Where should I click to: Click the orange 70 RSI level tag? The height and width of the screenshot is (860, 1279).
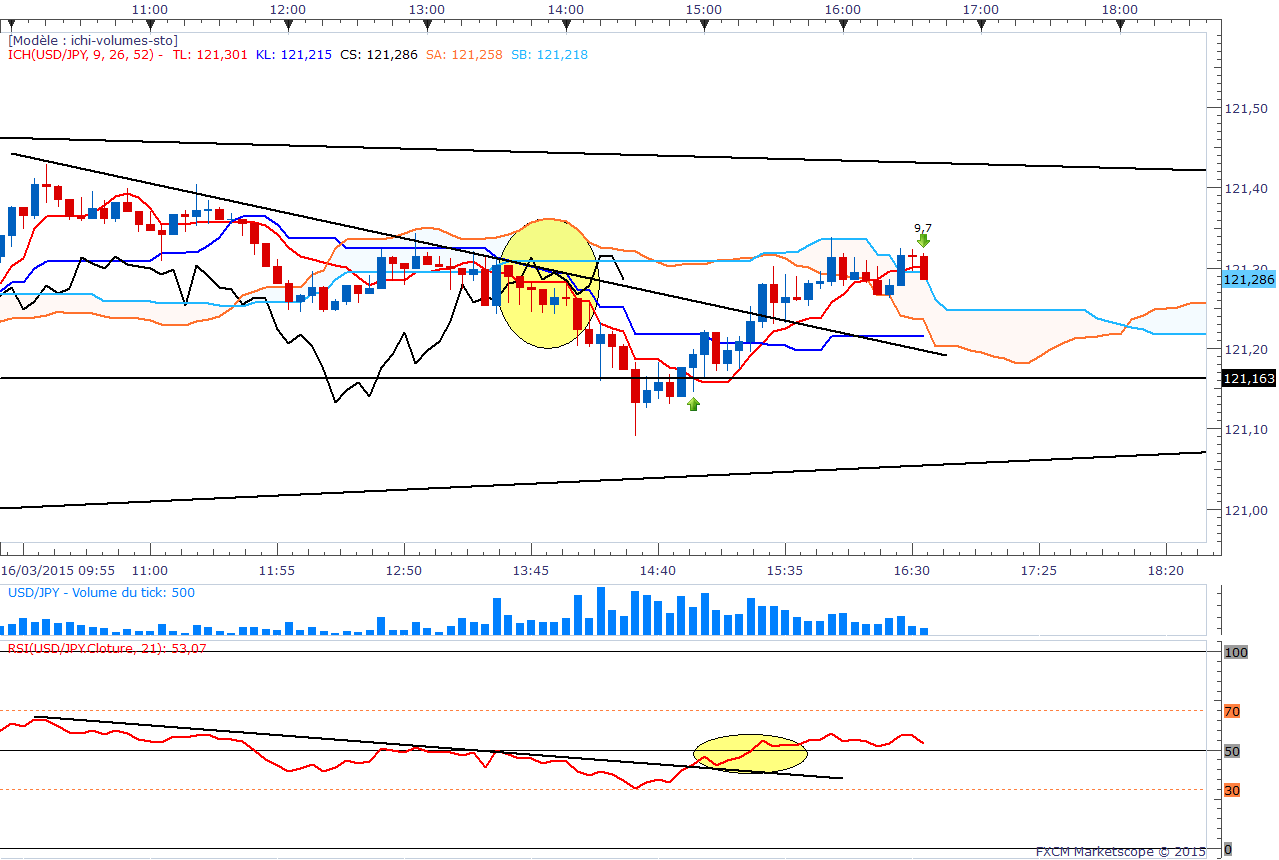[1232, 711]
